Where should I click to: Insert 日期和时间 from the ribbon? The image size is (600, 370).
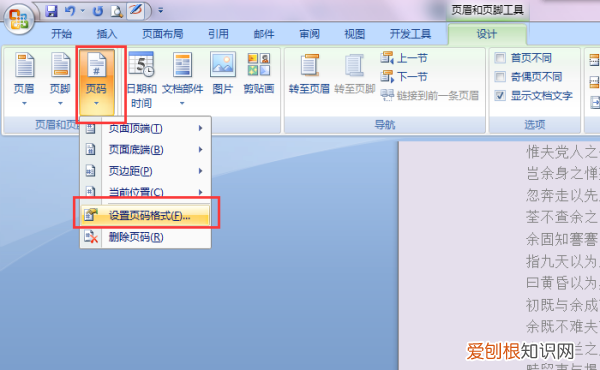pyautogui.click(x=142, y=80)
